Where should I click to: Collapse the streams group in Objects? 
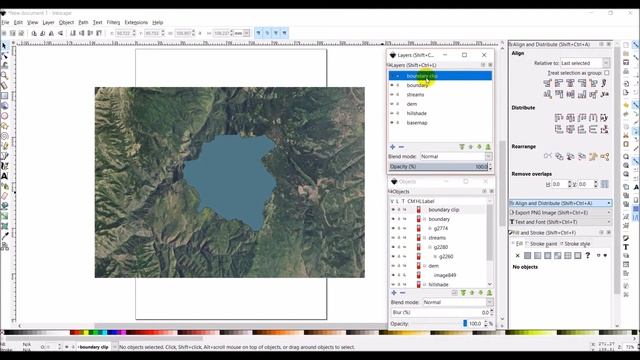click(x=424, y=238)
